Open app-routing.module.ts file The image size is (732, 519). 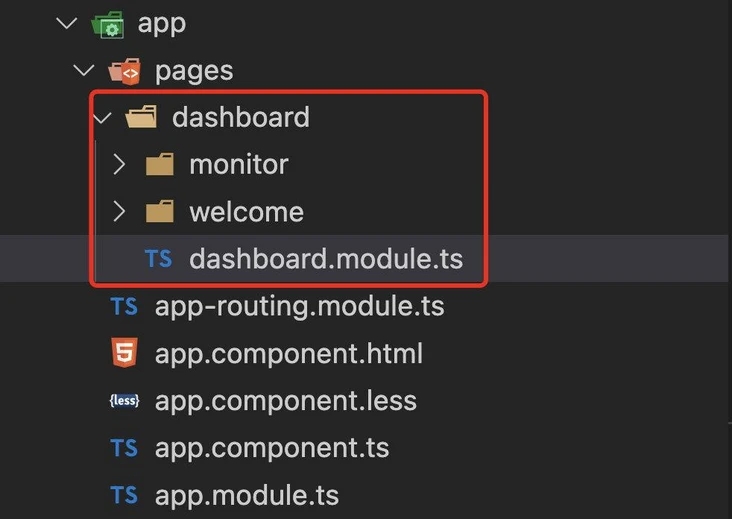pos(299,306)
